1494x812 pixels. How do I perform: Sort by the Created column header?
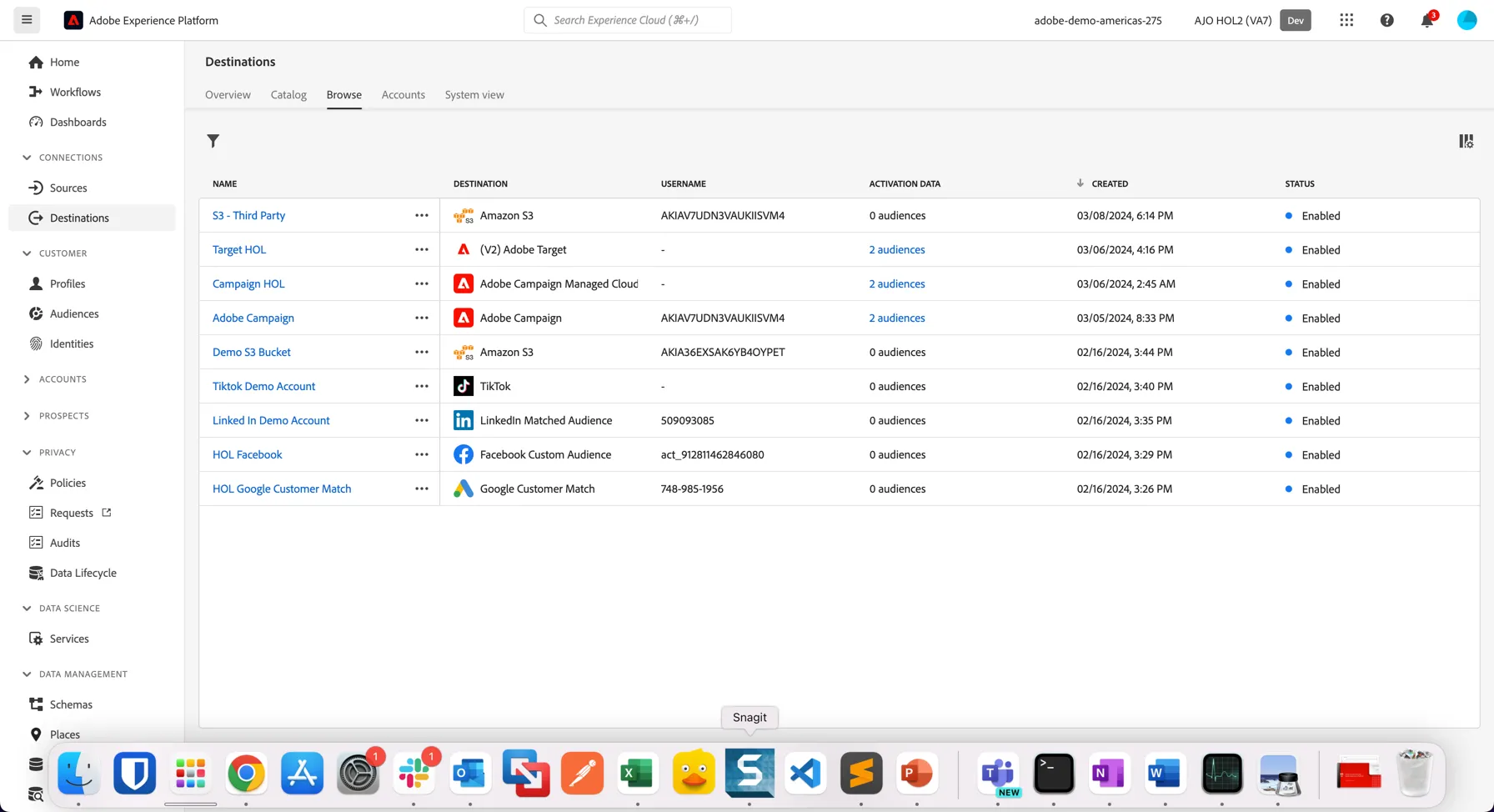coord(1110,183)
